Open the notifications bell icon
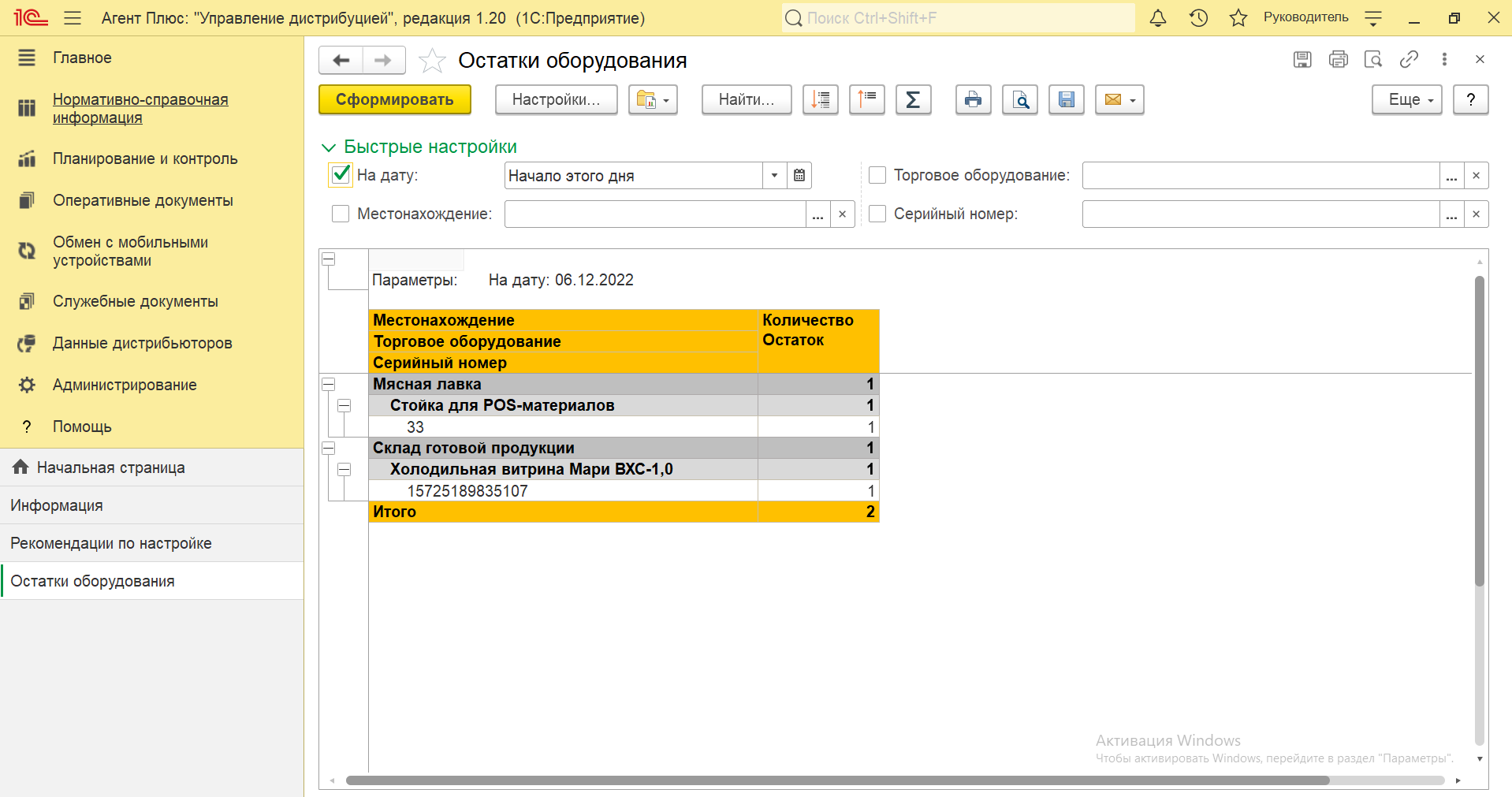Viewport: 1512px width, 797px height. (x=1157, y=18)
